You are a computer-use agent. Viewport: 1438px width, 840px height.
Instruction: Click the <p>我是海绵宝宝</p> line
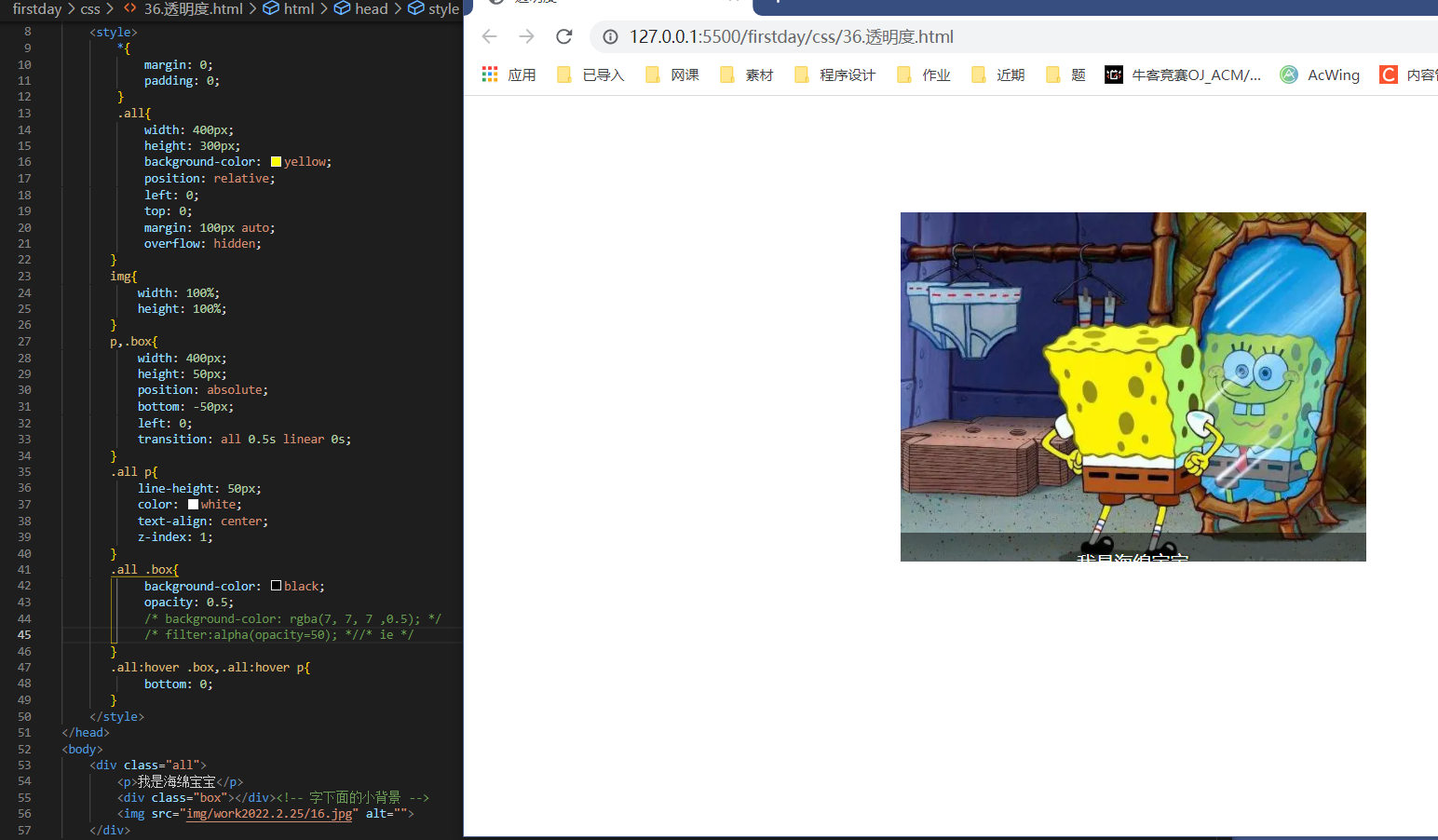[x=180, y=782]
